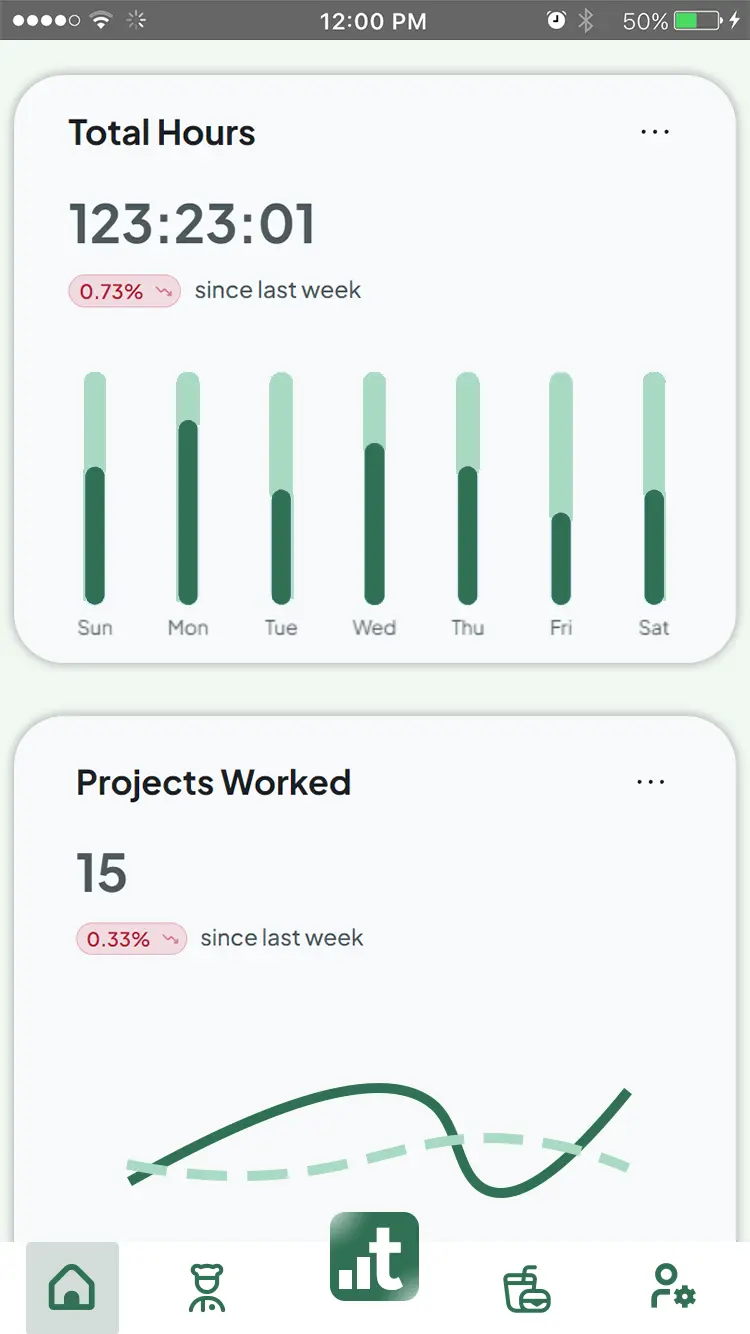Screen dimensions: 750x1334
Task: Select the Mon hours bar
Action: pyautogui.click(x=188, y=489)
